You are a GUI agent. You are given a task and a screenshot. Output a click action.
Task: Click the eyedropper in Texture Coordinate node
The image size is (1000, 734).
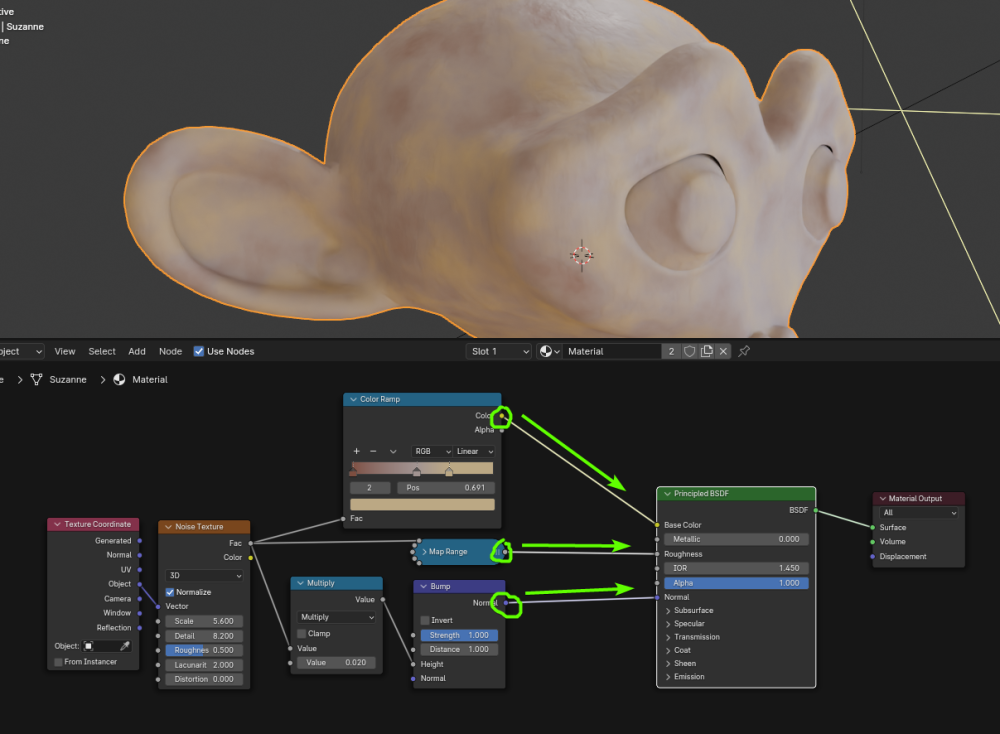click(125, 646)
